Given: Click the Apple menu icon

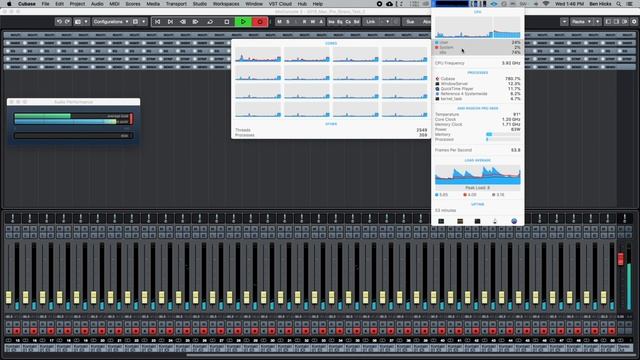Looking at the screenshot, I should 9,4.
